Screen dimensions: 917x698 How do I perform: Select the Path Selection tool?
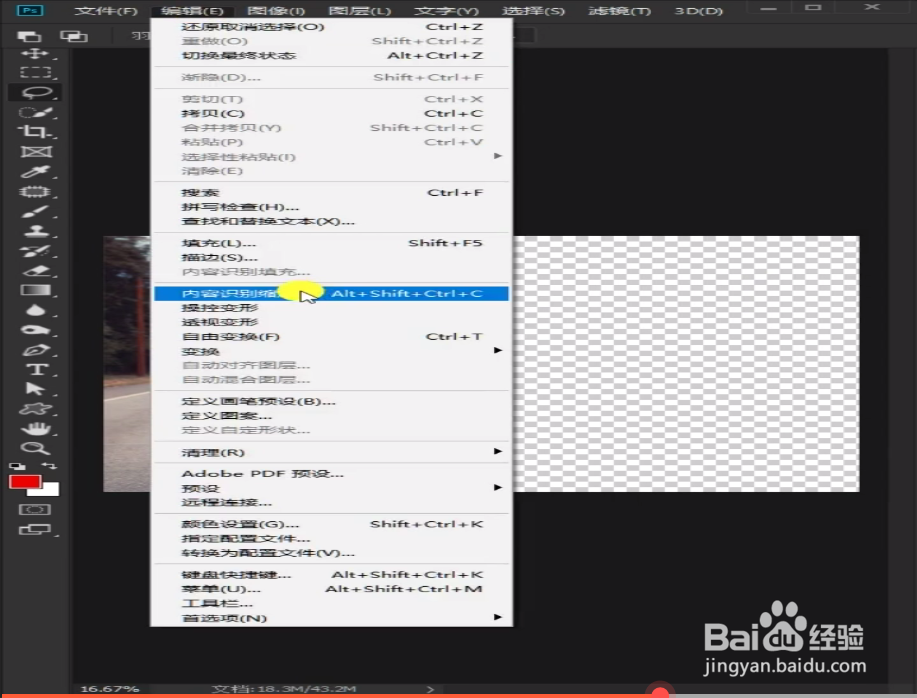[35, 389]
